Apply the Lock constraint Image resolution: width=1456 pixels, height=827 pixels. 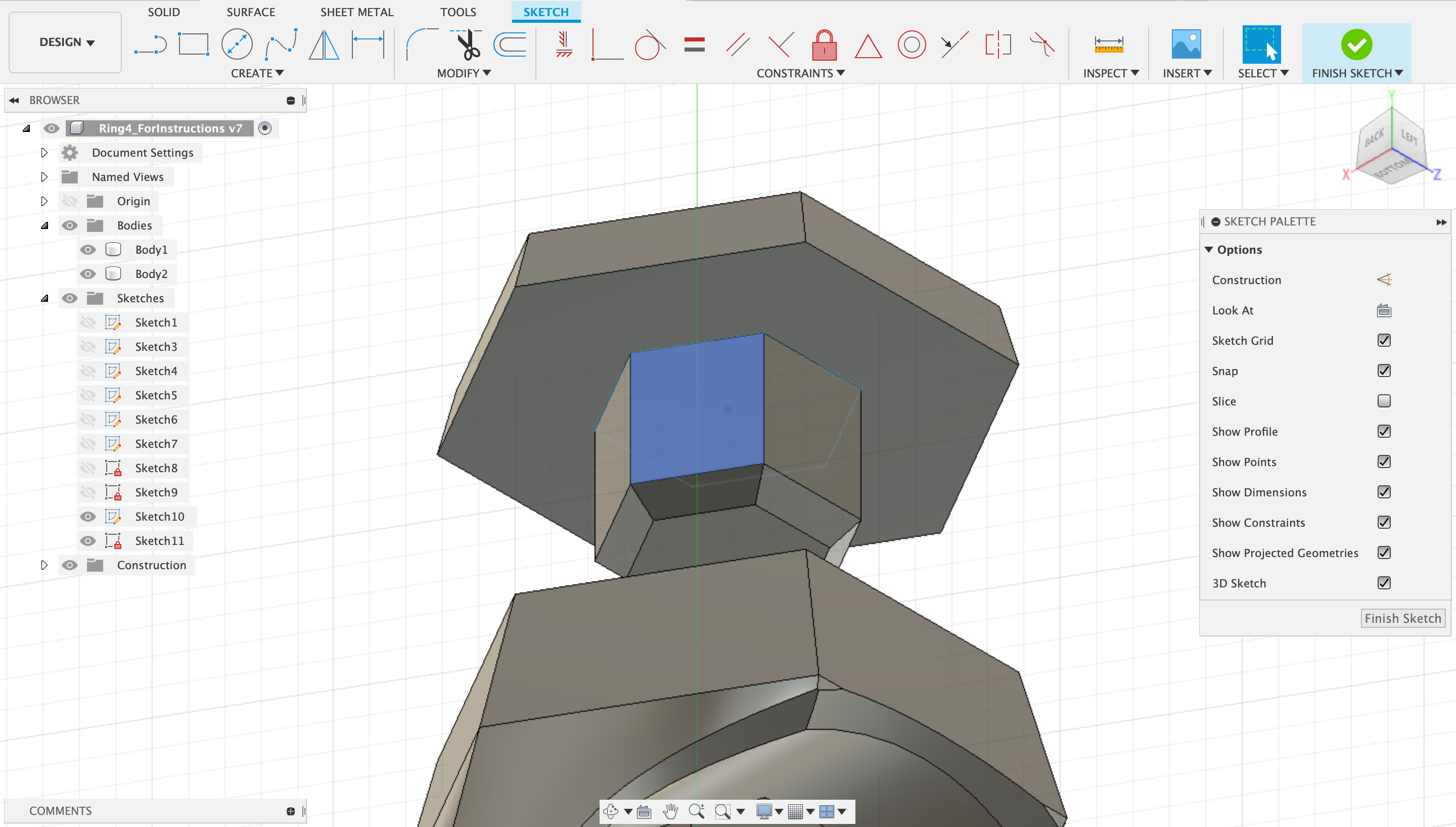point(824,44)
